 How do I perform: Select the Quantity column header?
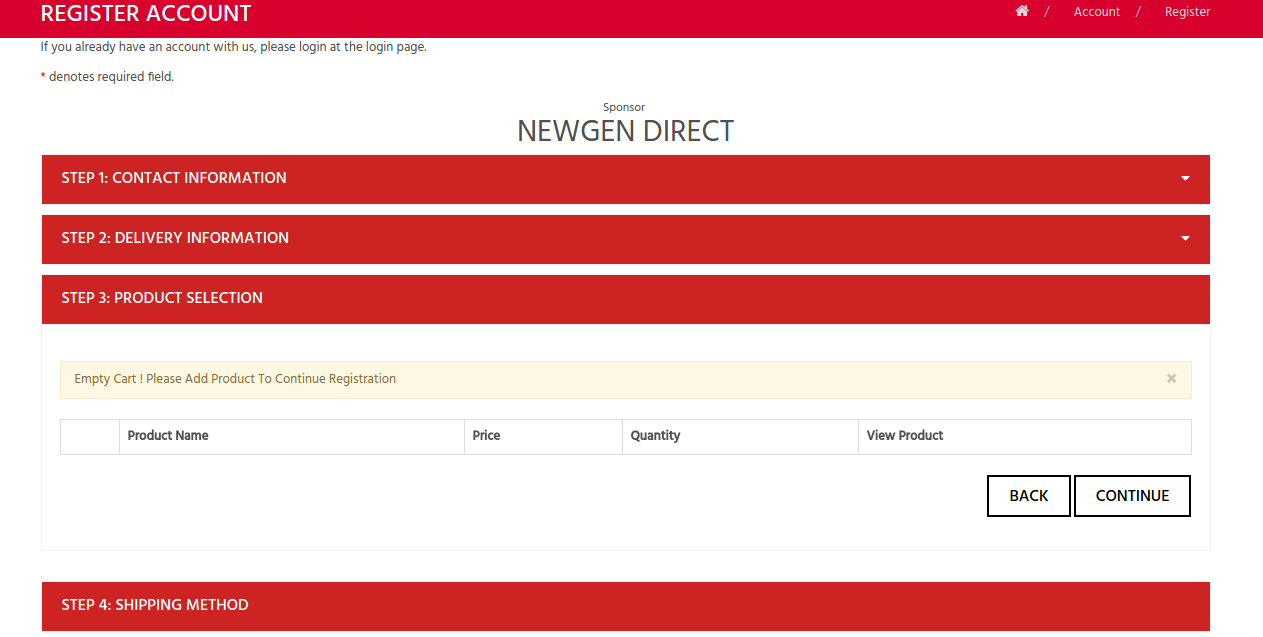(x=740, y=436)
